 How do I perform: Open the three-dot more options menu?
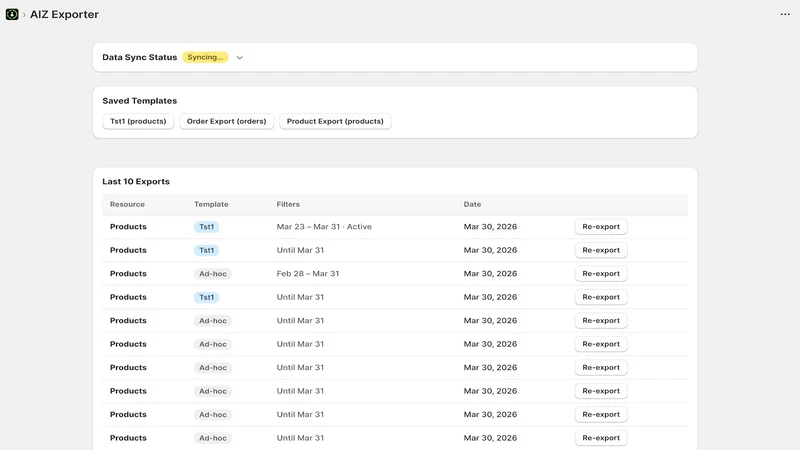pos(785,14)
